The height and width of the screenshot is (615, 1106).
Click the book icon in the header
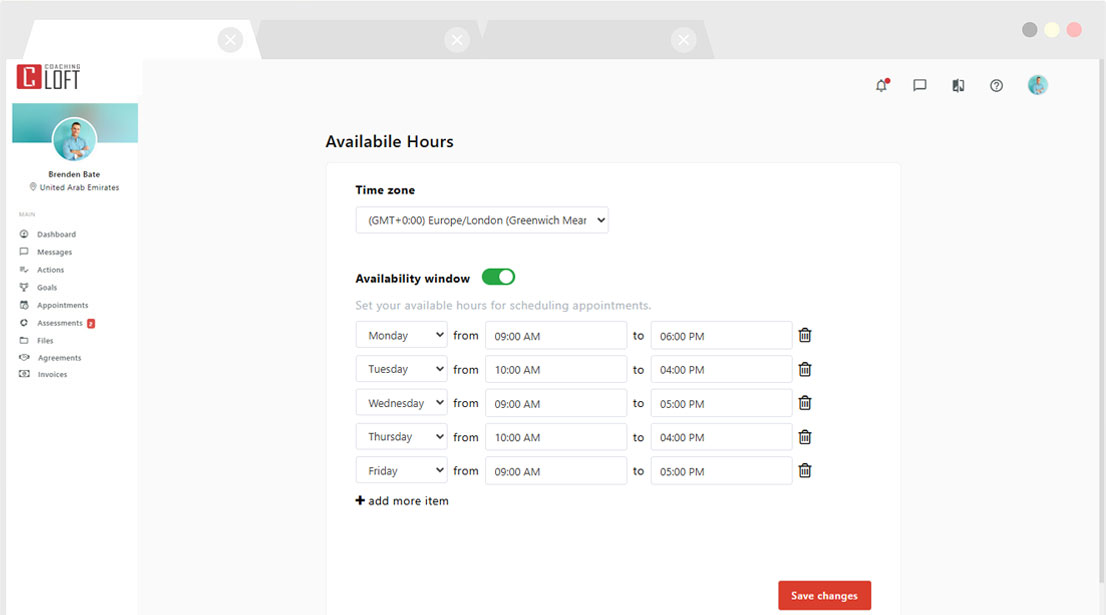pos(958,86)
